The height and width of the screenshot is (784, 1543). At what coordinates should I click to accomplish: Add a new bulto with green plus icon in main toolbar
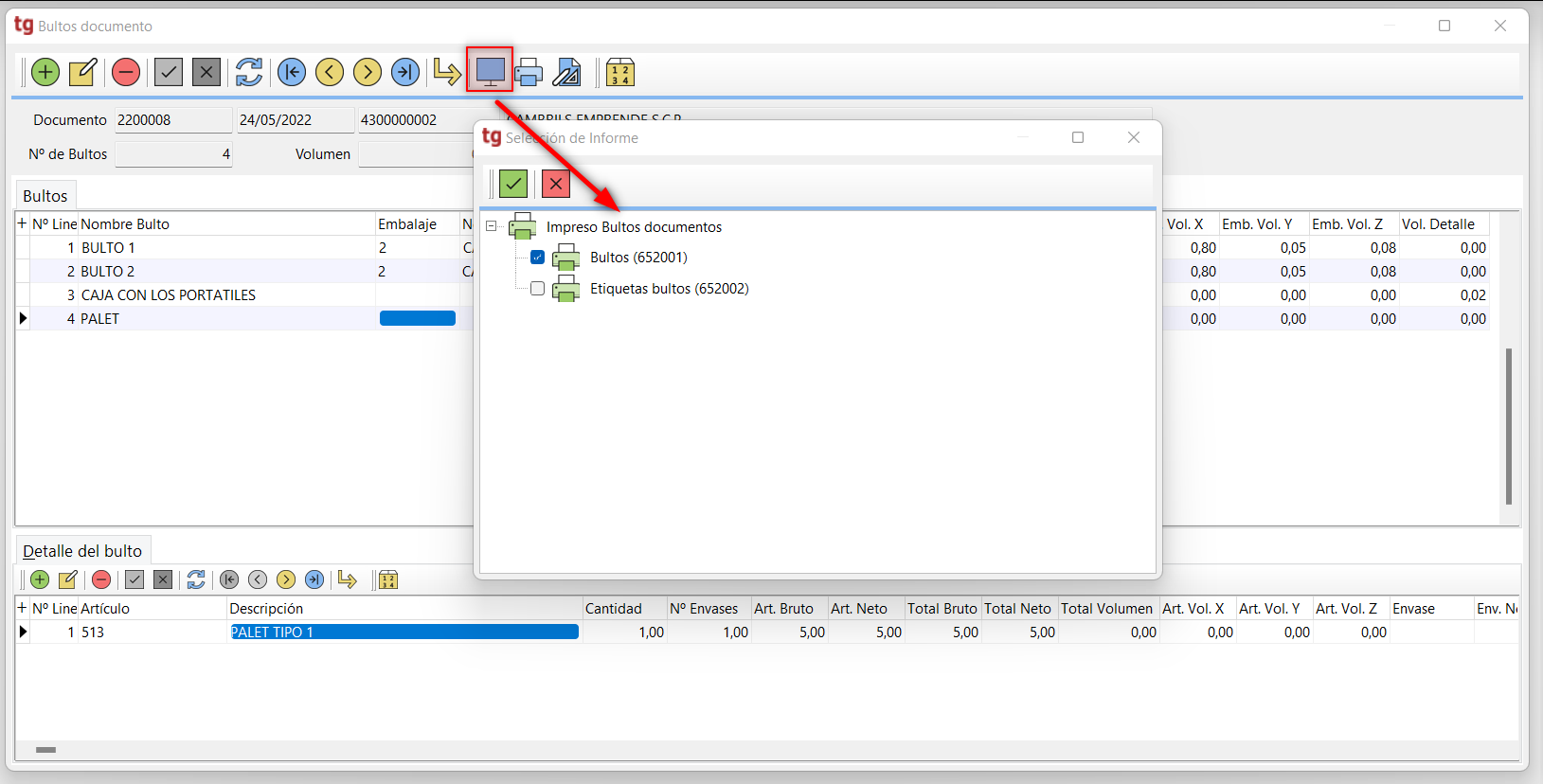45,72
